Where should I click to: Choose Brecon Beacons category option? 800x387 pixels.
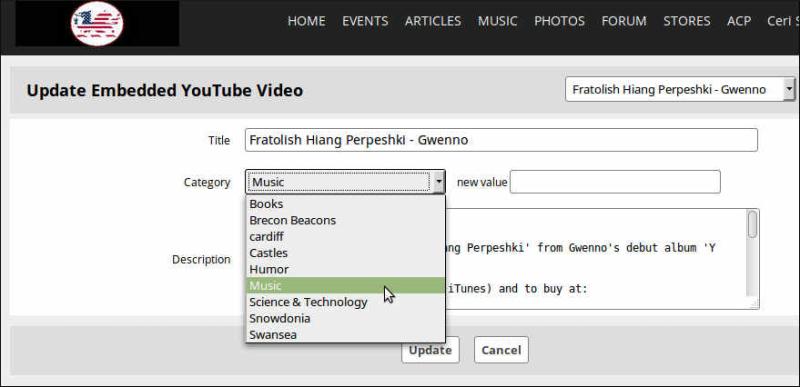pyautogui.click(x=345, y=220)
